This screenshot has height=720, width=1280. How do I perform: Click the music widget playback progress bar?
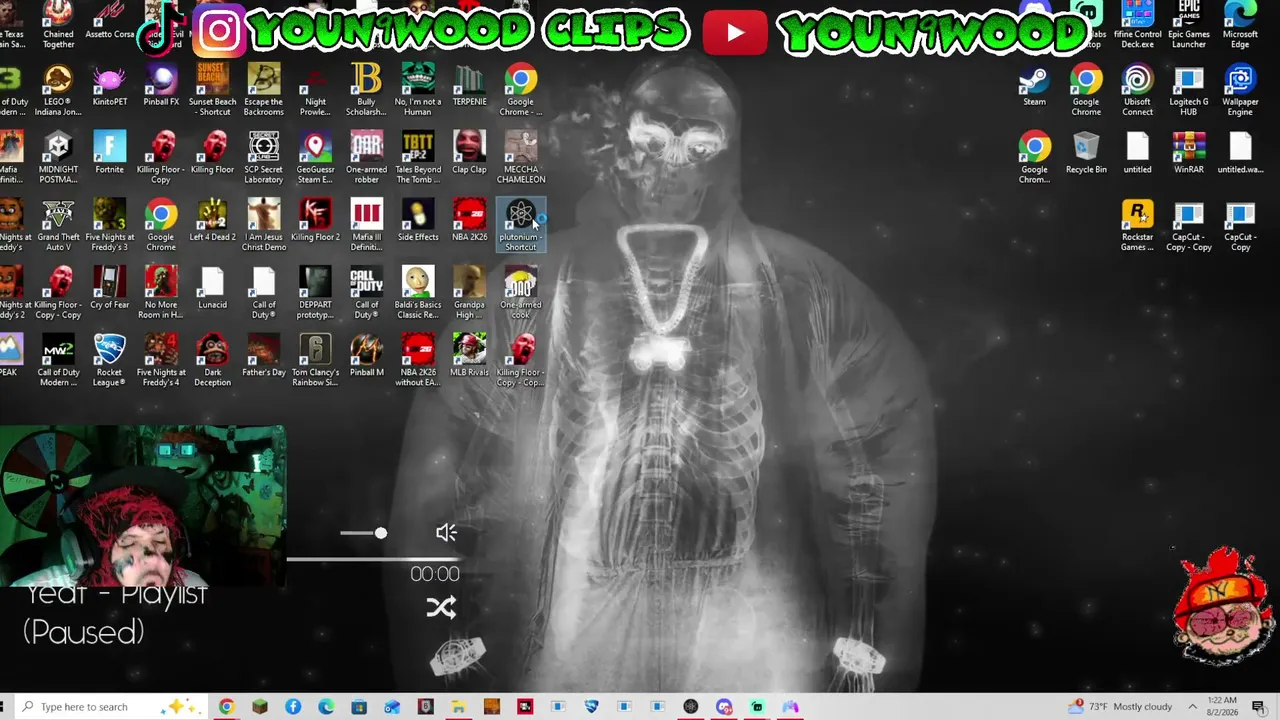point(373,558)
